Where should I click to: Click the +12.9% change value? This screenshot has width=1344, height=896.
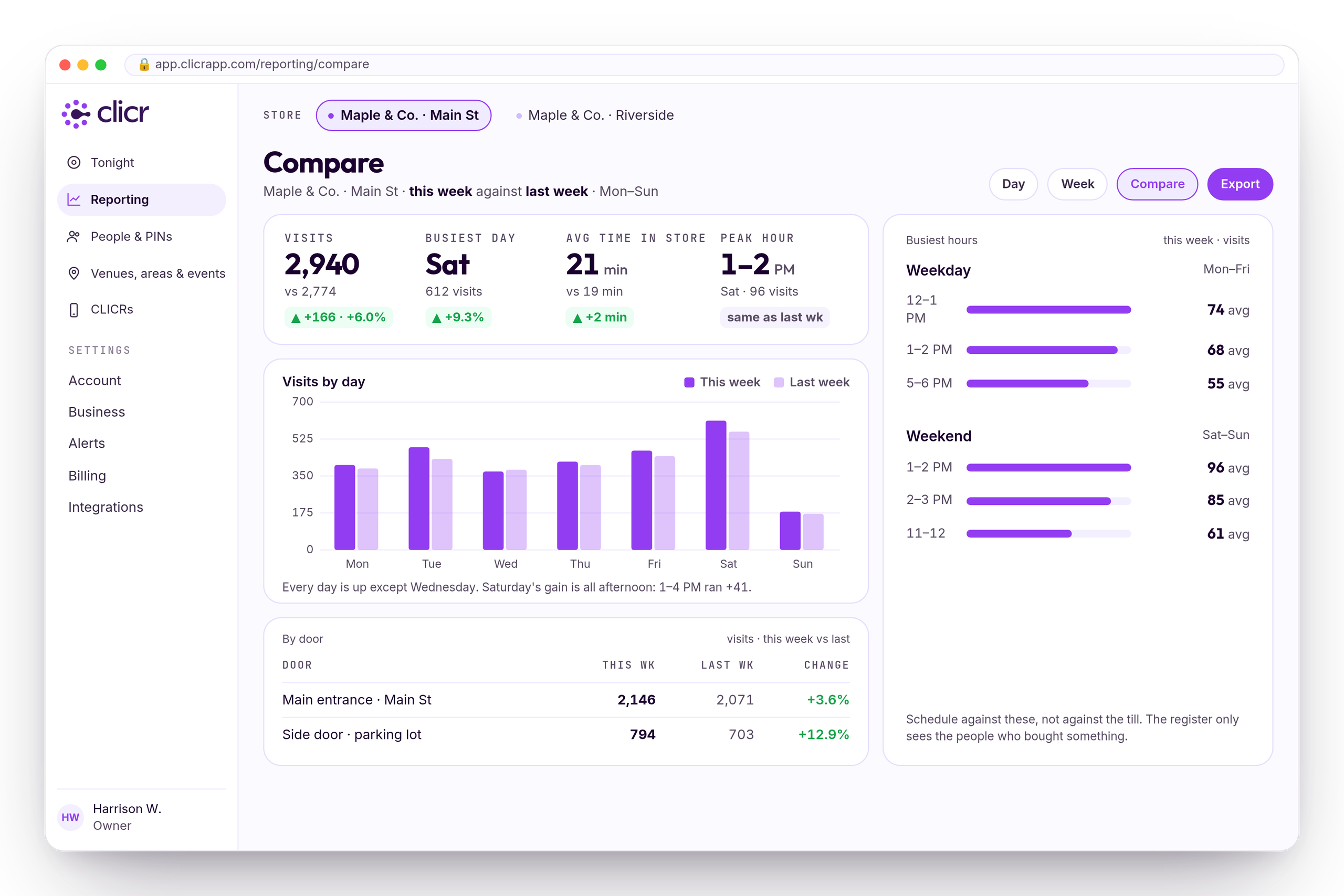coord(823,735)
